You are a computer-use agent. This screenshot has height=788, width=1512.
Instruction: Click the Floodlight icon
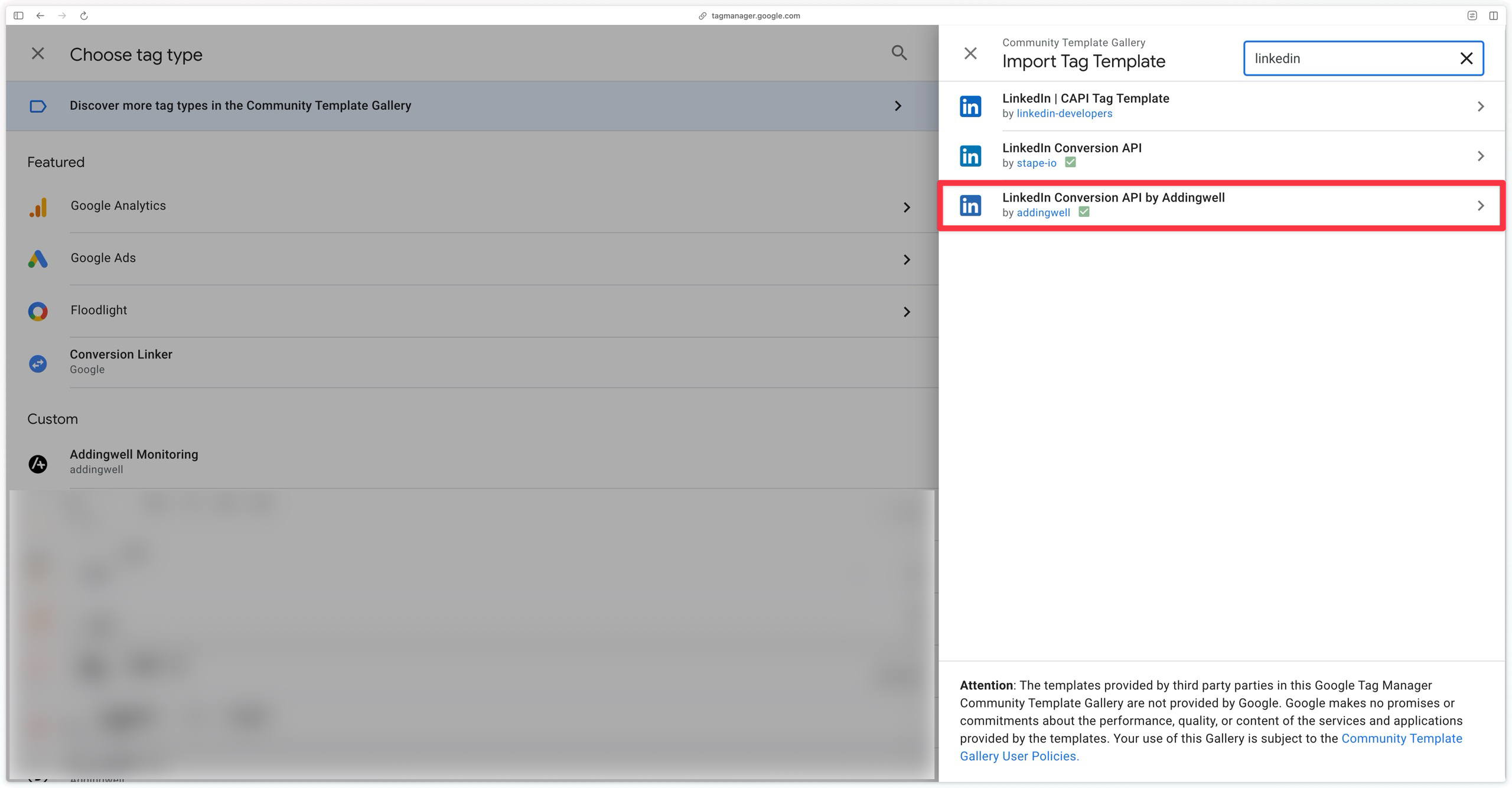click(x=38, y=311)
